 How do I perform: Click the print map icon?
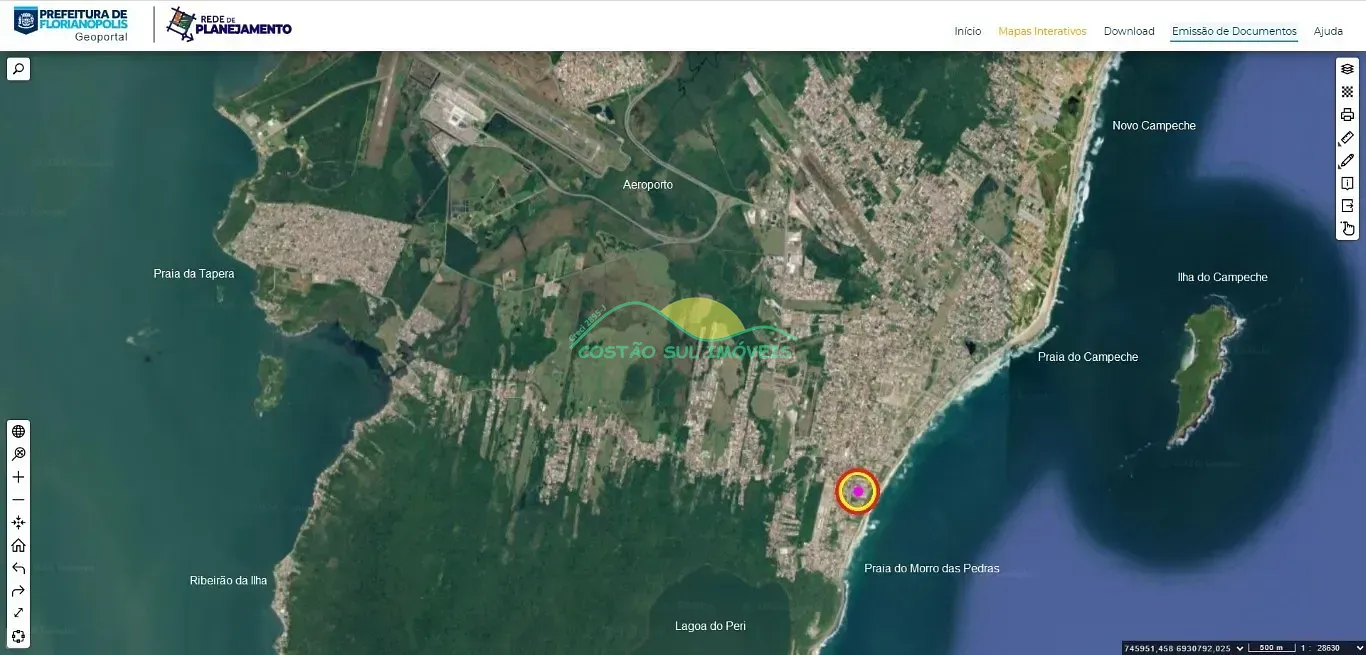tap(1347, 115)
